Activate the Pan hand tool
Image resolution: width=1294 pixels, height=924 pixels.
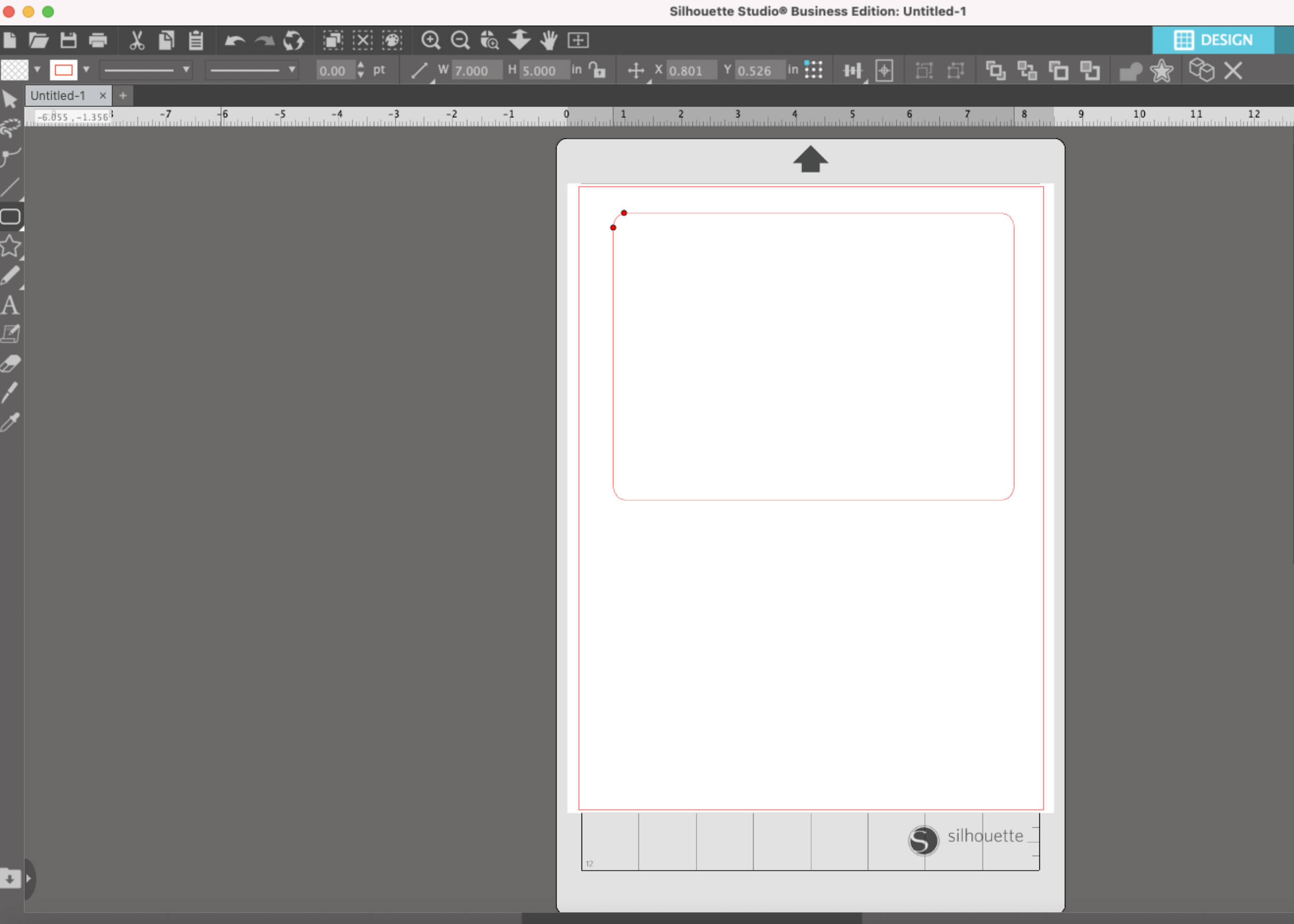[x=549, y=40]
